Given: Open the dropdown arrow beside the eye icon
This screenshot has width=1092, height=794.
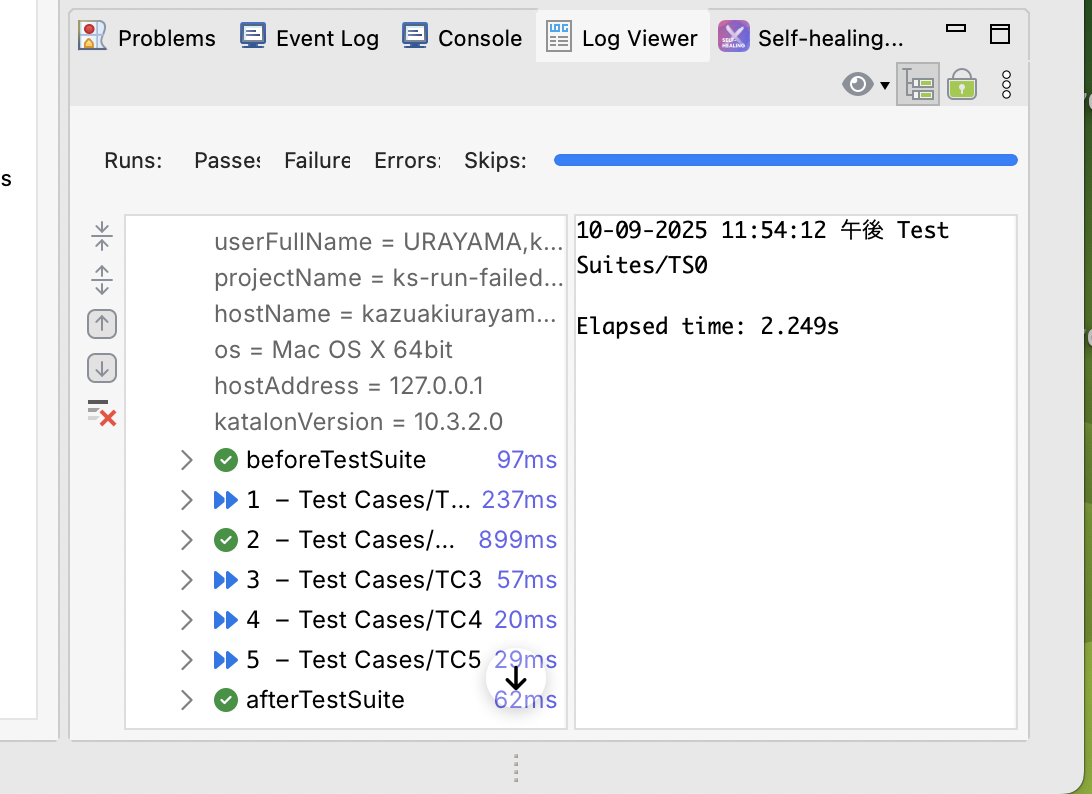Looking at the screenshot, I should click(x=885, y=86).
